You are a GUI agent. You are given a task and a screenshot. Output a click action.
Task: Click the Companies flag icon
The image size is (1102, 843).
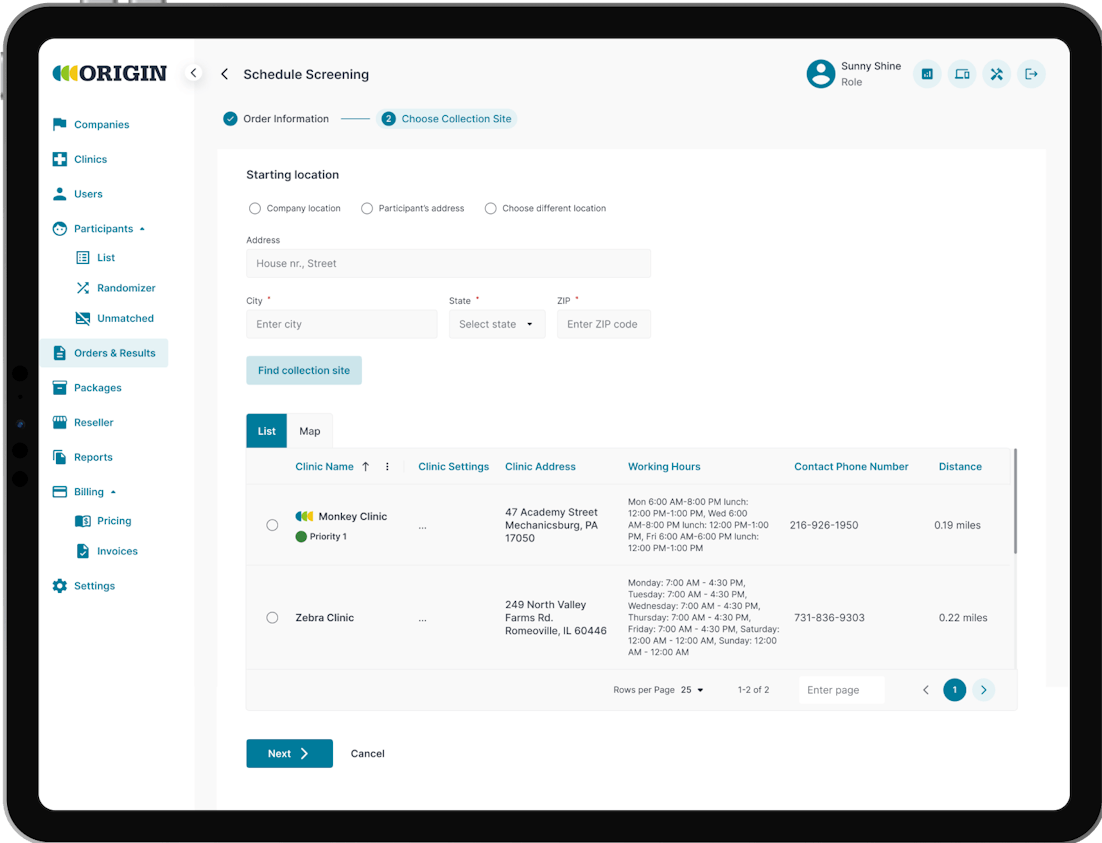pos(60,124)
